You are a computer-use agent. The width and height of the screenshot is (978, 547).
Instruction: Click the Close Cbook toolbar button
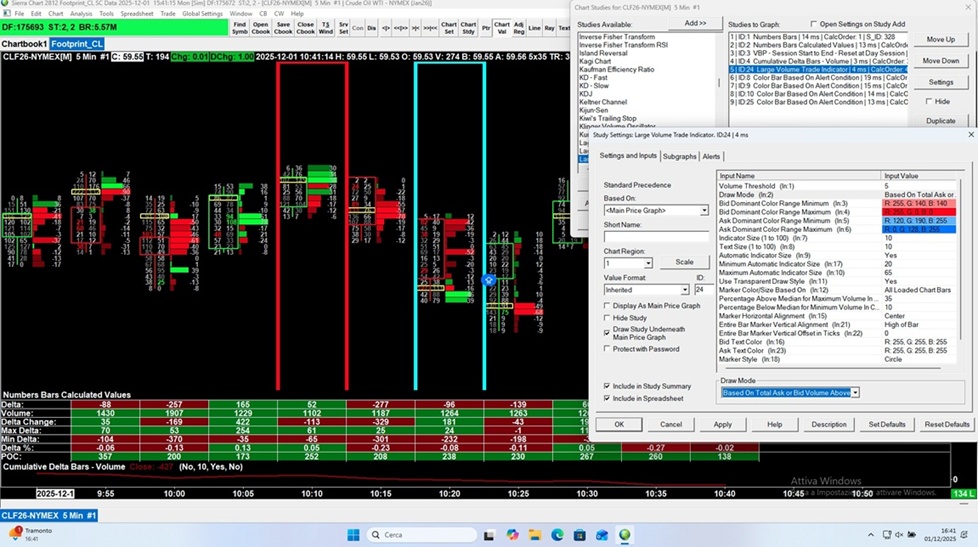306,28
